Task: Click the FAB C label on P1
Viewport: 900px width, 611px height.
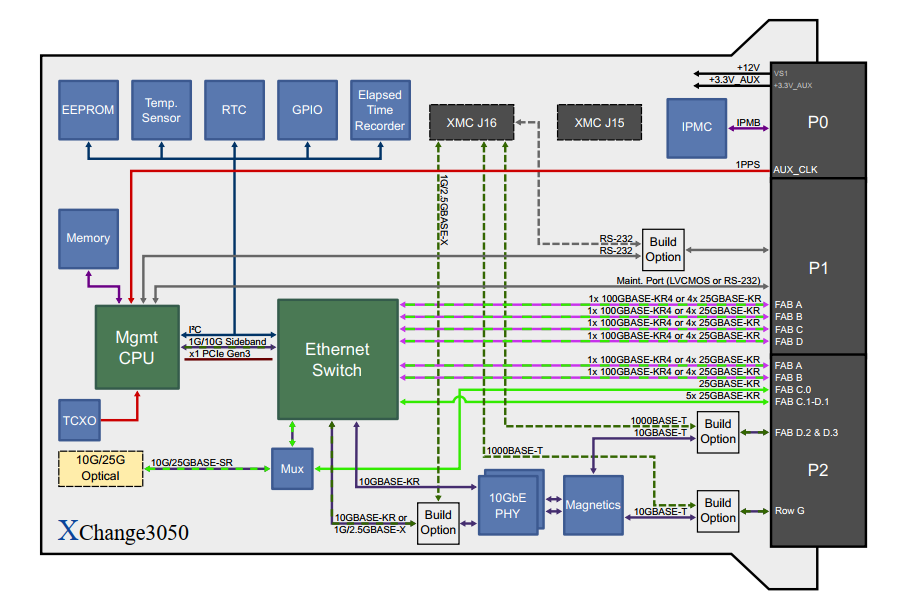Action: point(789,330)
